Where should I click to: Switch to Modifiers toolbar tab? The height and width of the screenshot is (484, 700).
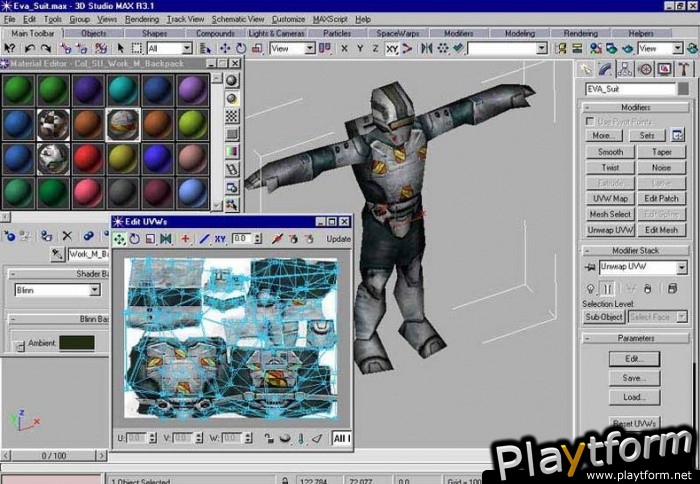tap(458, 33)
